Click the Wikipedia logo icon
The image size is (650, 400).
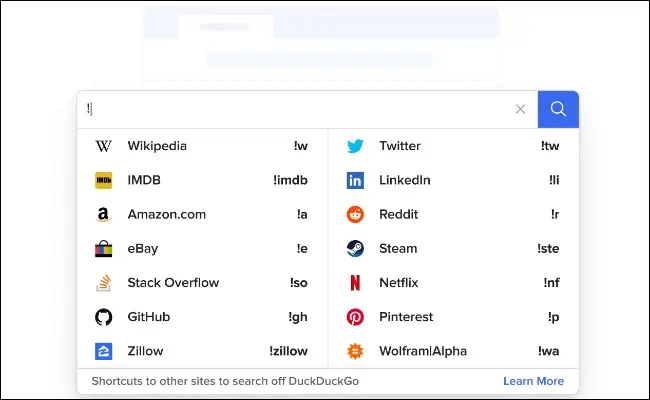pos(104,146)
